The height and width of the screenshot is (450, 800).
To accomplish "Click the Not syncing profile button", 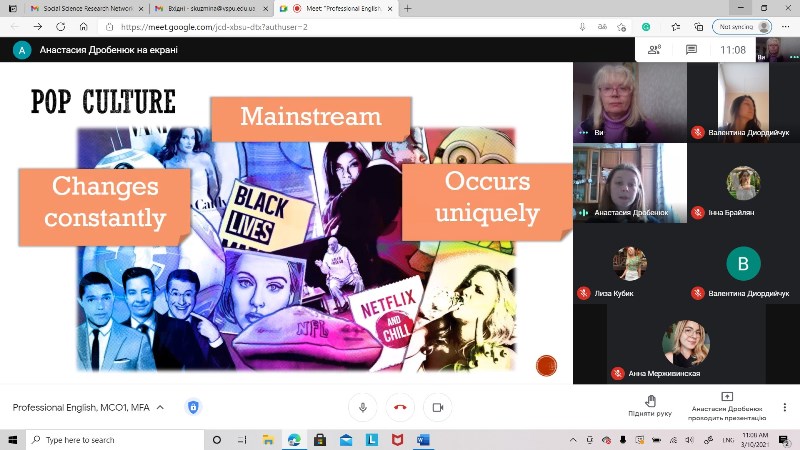I will click(x=742, y=27).
